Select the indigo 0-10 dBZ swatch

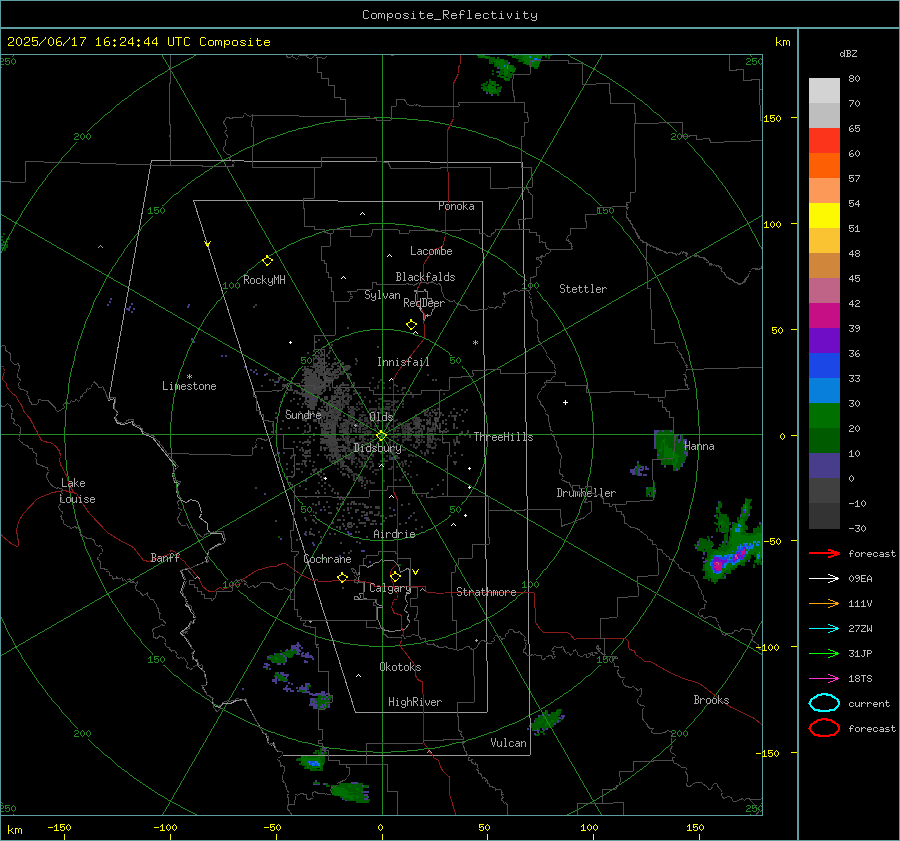pos(824,466)
